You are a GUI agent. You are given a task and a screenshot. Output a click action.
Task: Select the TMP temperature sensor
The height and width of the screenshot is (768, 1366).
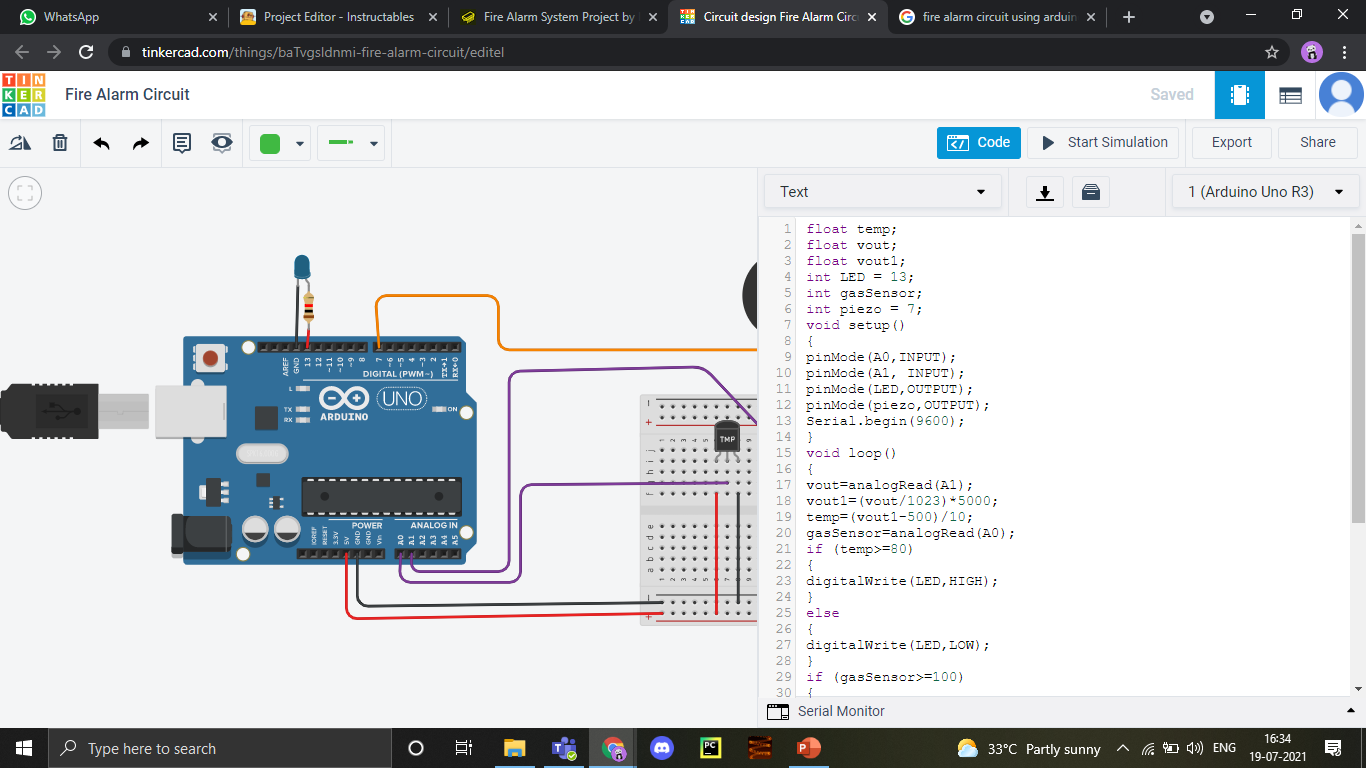tap(727, 439)
